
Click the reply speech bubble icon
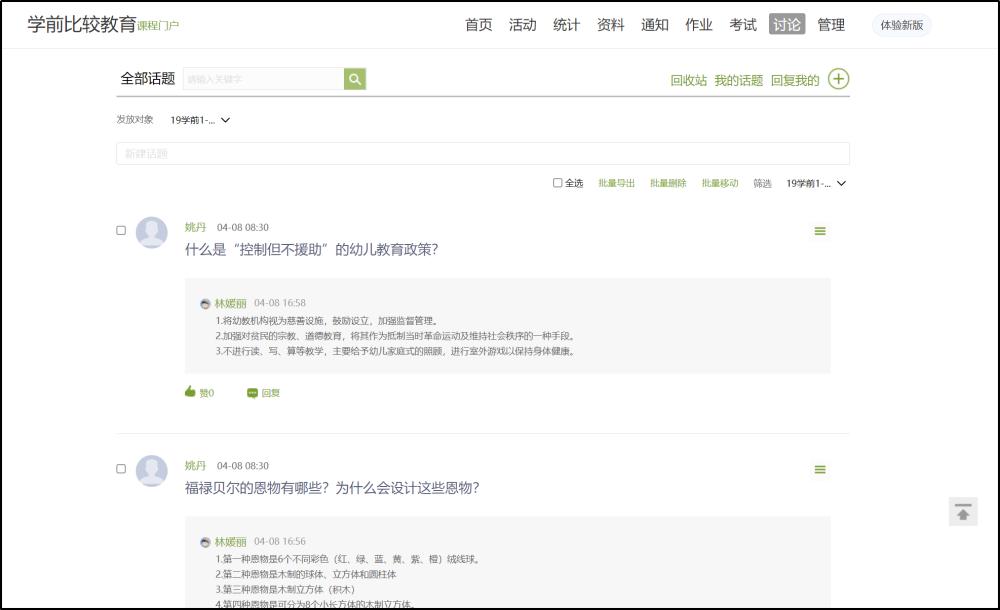point(253,393)
